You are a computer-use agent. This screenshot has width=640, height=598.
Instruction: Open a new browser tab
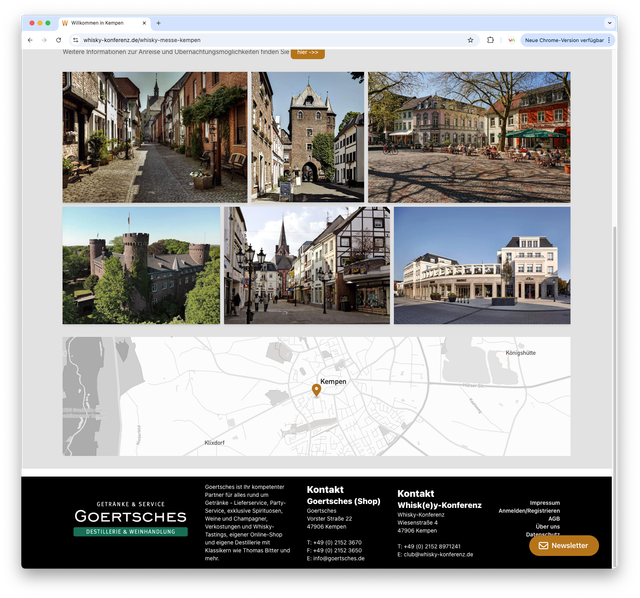coord(158,23)
